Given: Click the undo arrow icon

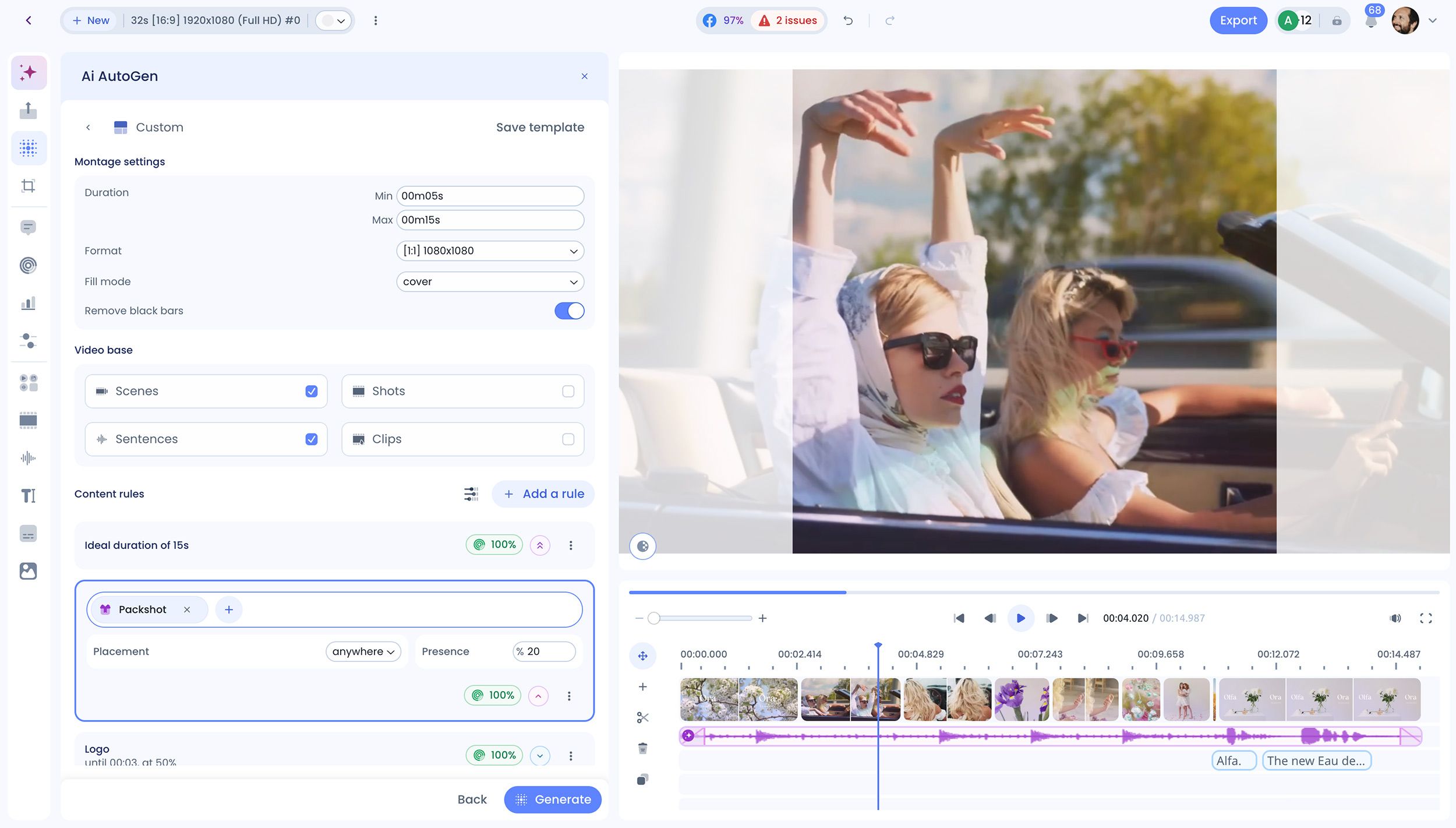Looking at the screenshot, I should click(x=848, y=21).
